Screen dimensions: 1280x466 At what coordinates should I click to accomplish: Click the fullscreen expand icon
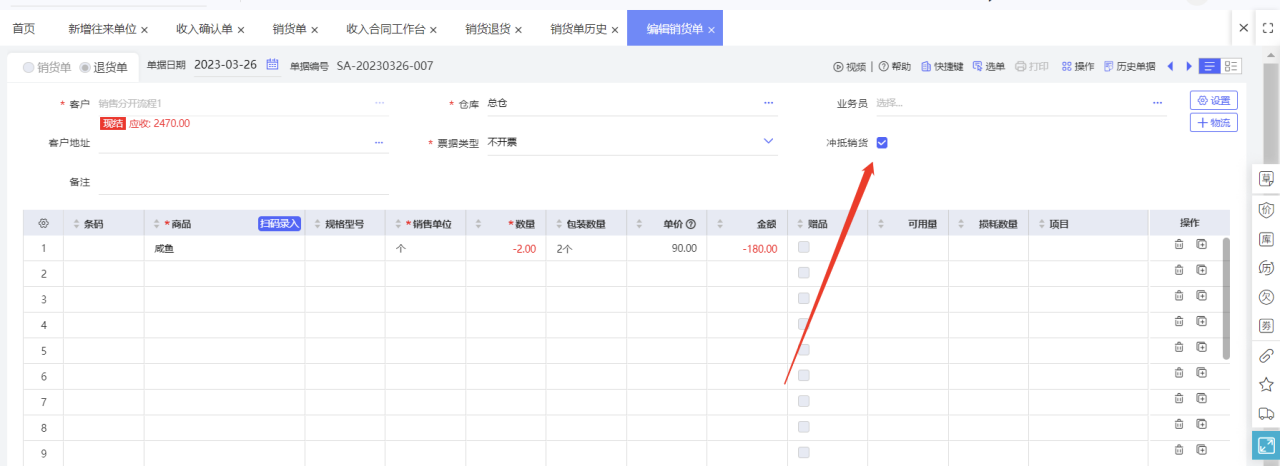[1266, 446]
